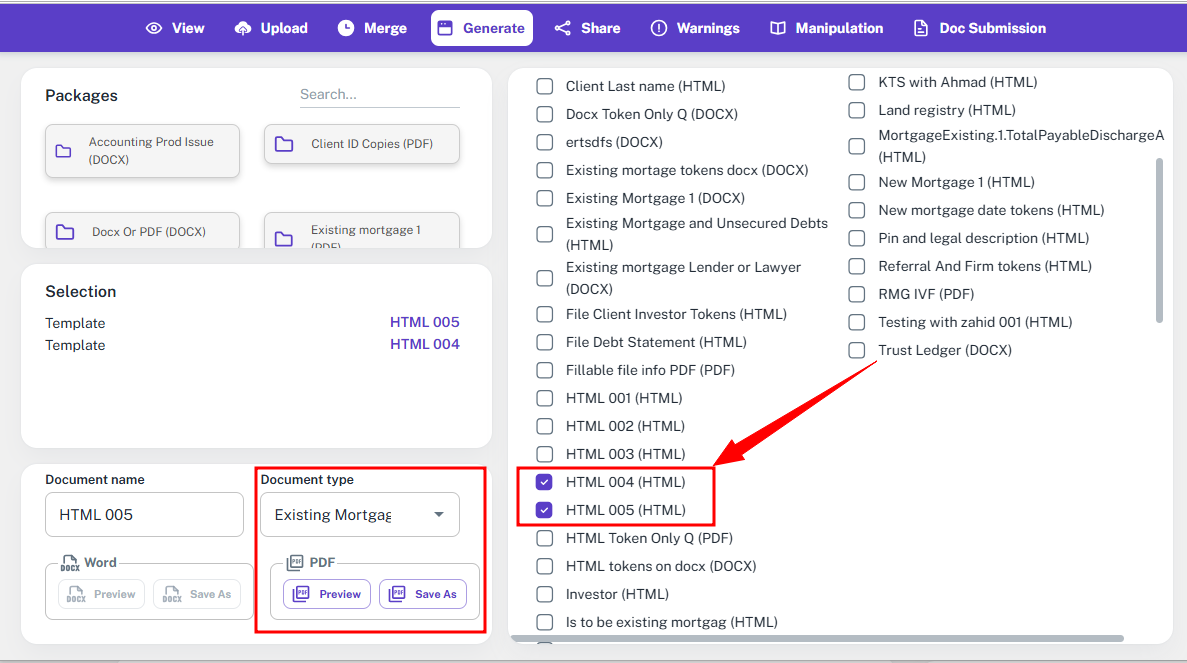Viewport: 1187px width, 663px height.
Task: Switch to the Generate tab
Action: [x=482, y=28]
